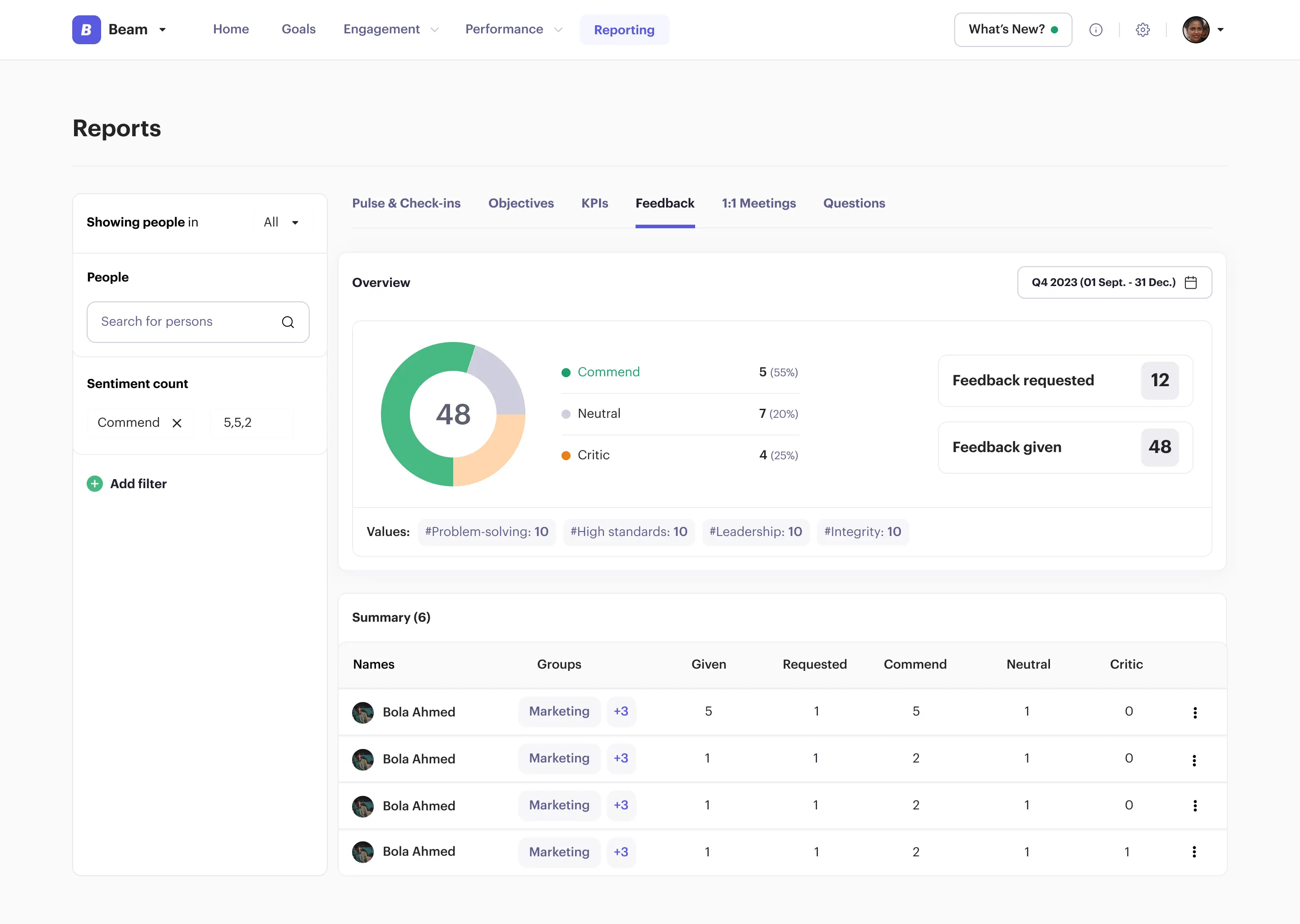Image resolution: width=1300 pixels, height=924 pixels.
Task: Click the Summary (6) heading
Action: [x=391, y=617]
